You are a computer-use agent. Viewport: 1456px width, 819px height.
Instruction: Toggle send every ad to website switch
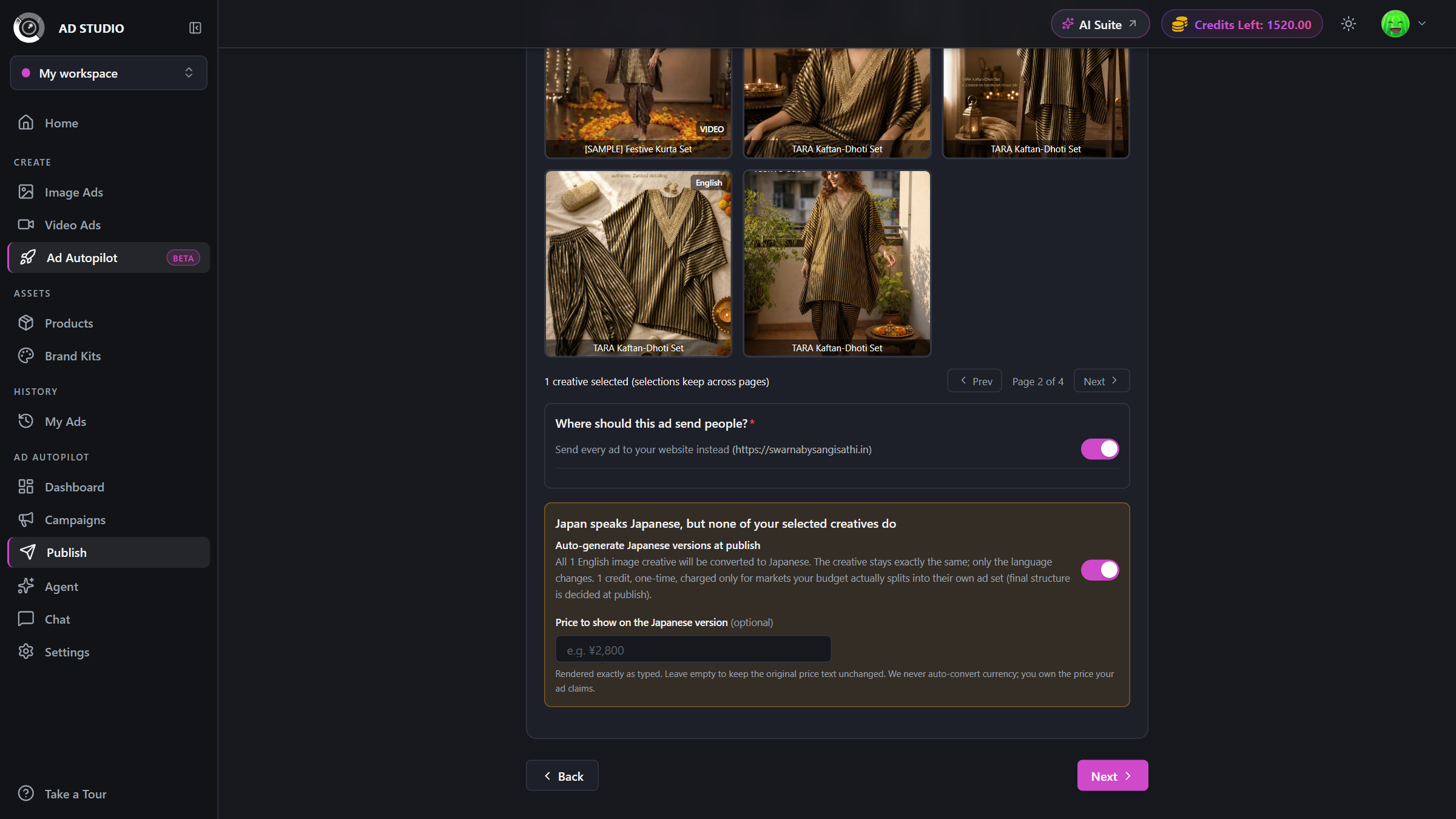coord(1099,449)
